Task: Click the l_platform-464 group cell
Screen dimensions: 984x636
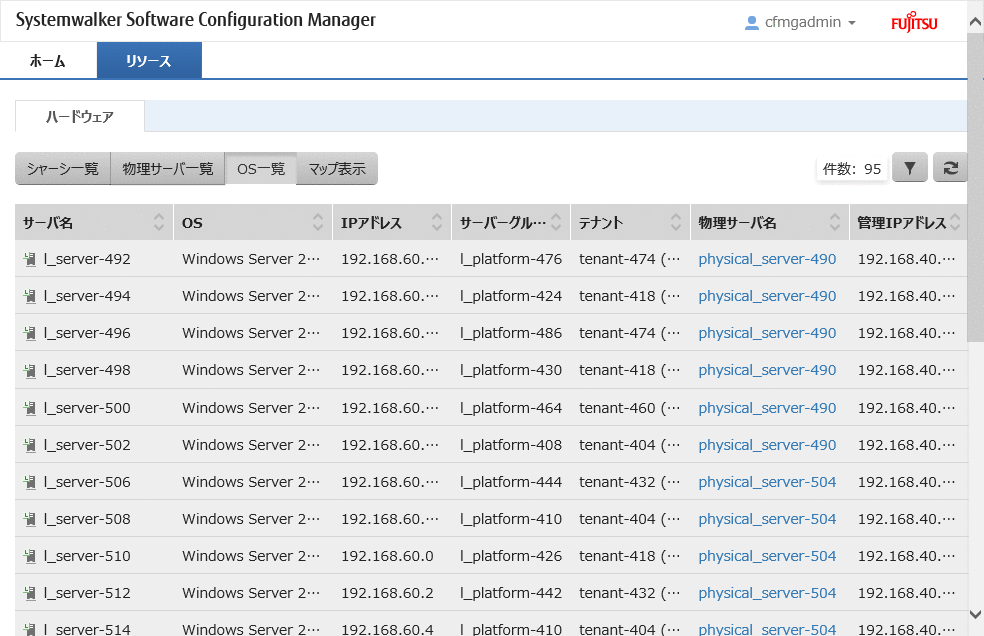Action: point(511,407)
